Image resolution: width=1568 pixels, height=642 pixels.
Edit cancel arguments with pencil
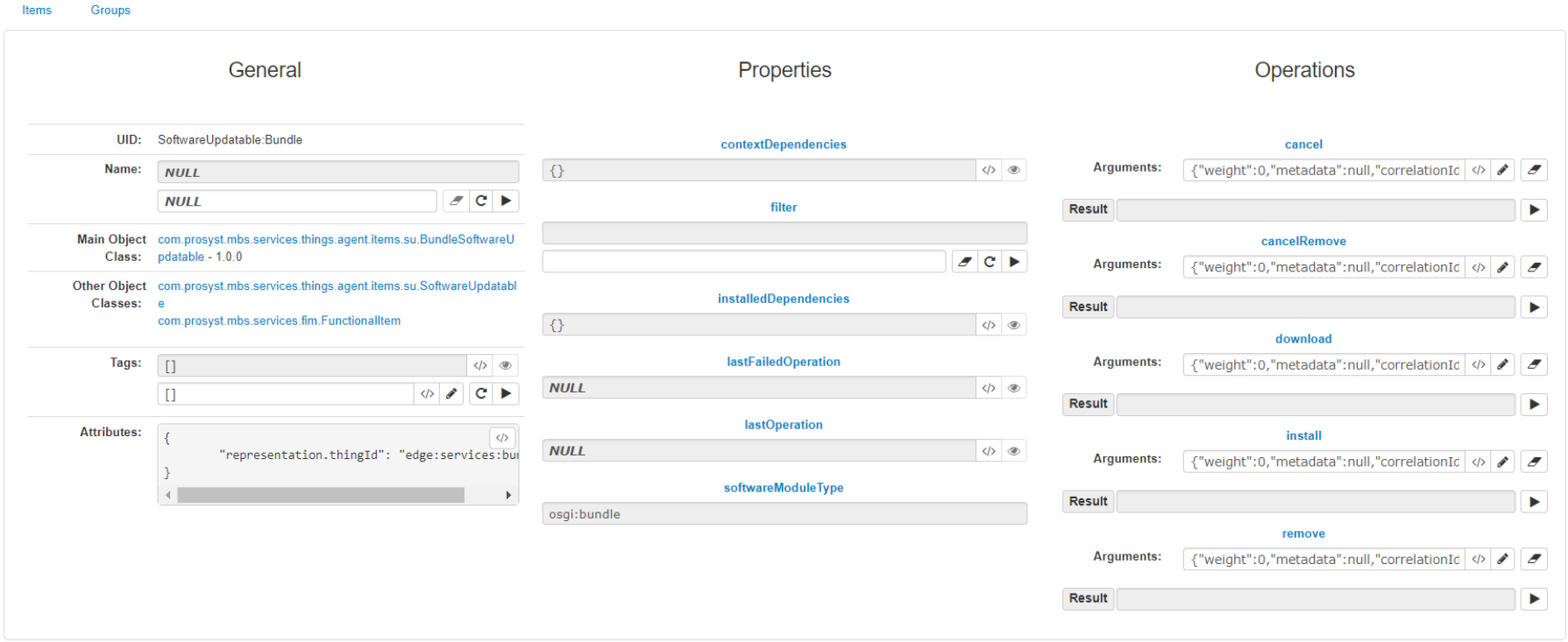1503,170
